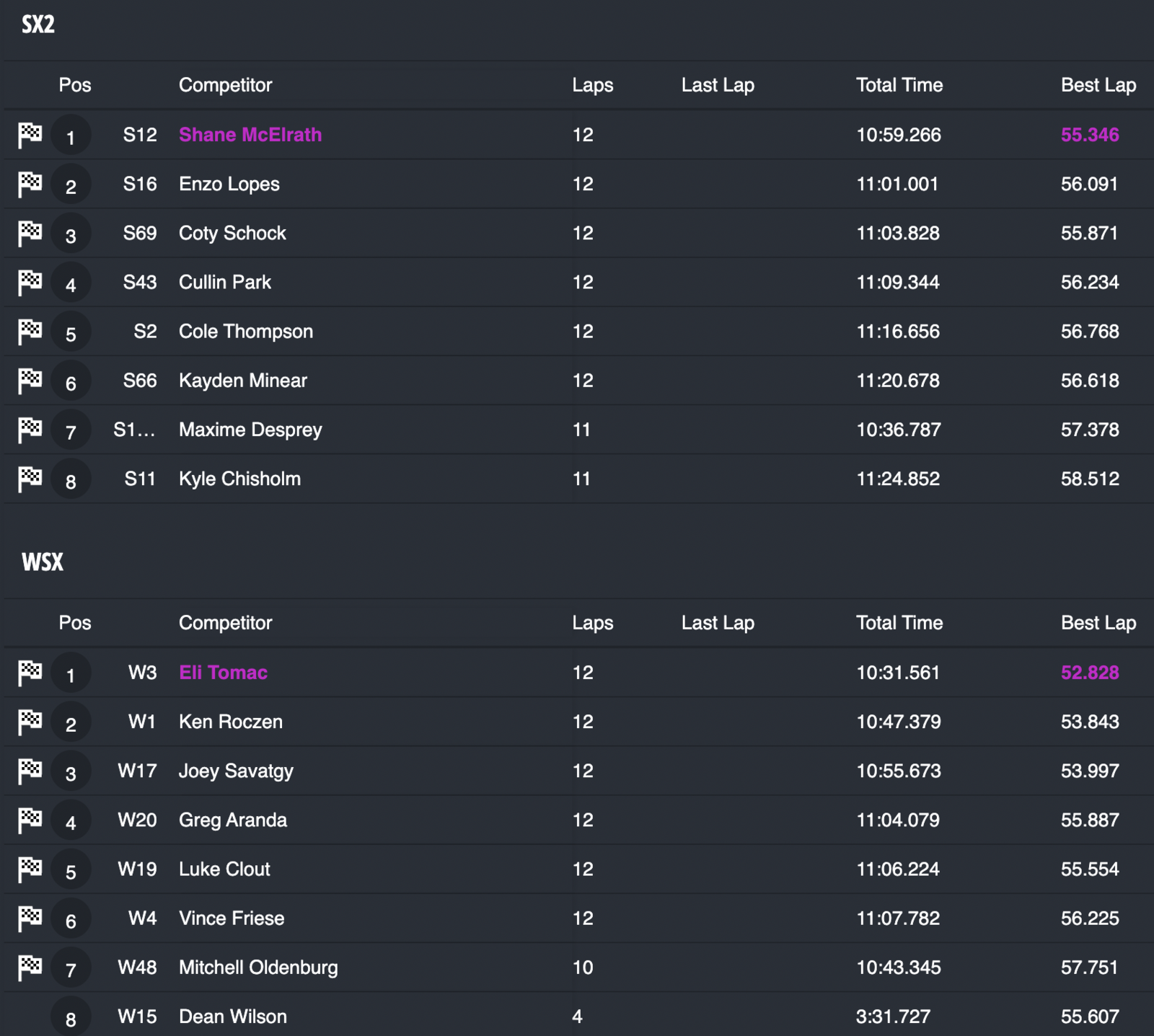Select the Maxime Desprey row name
Viewport: 1154px width, 1036px height.
point(250,430)
